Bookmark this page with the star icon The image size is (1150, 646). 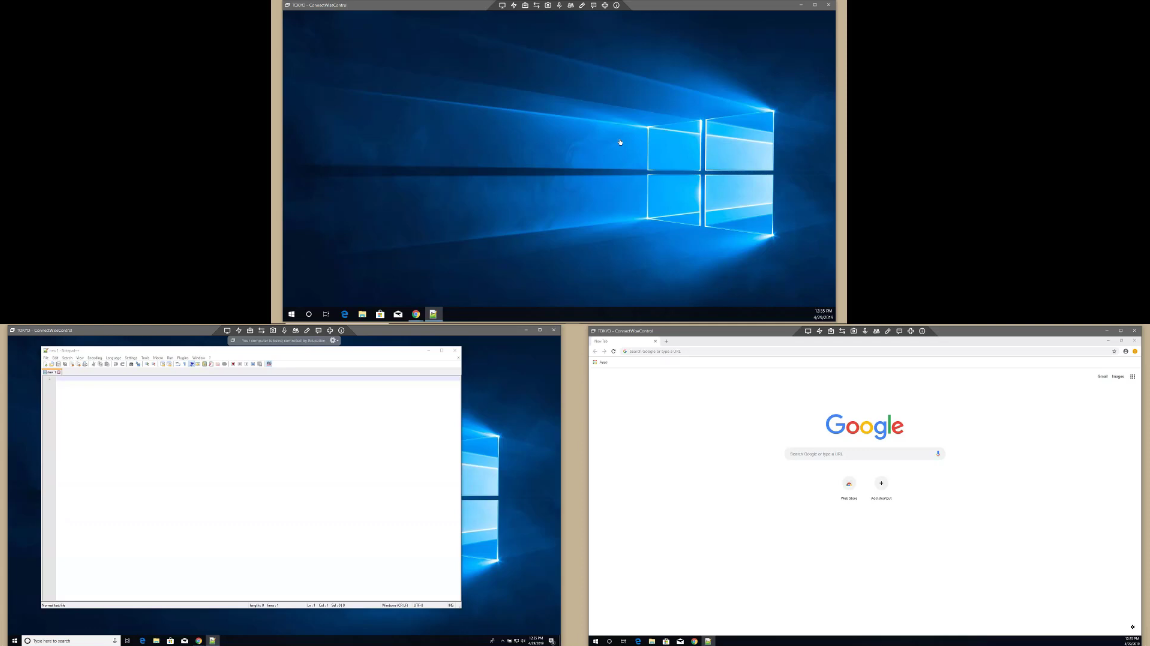[1114, 351]
